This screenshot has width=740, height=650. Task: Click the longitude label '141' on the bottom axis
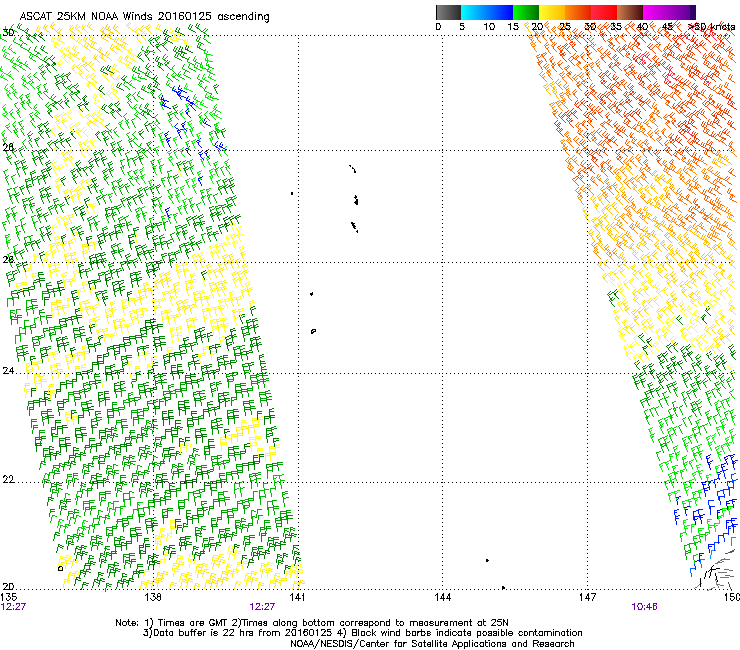pyautogui.click(x=297, y=597)
